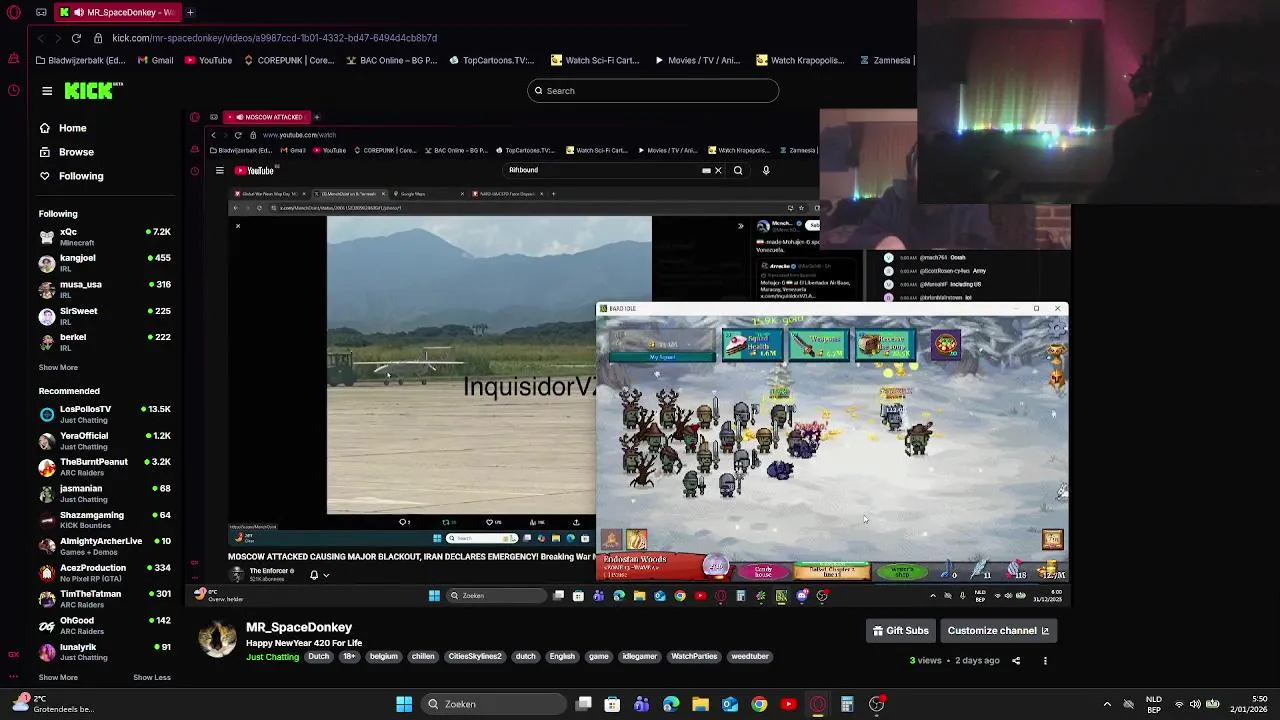Expand Show More under Recommended

click(58, 677)
